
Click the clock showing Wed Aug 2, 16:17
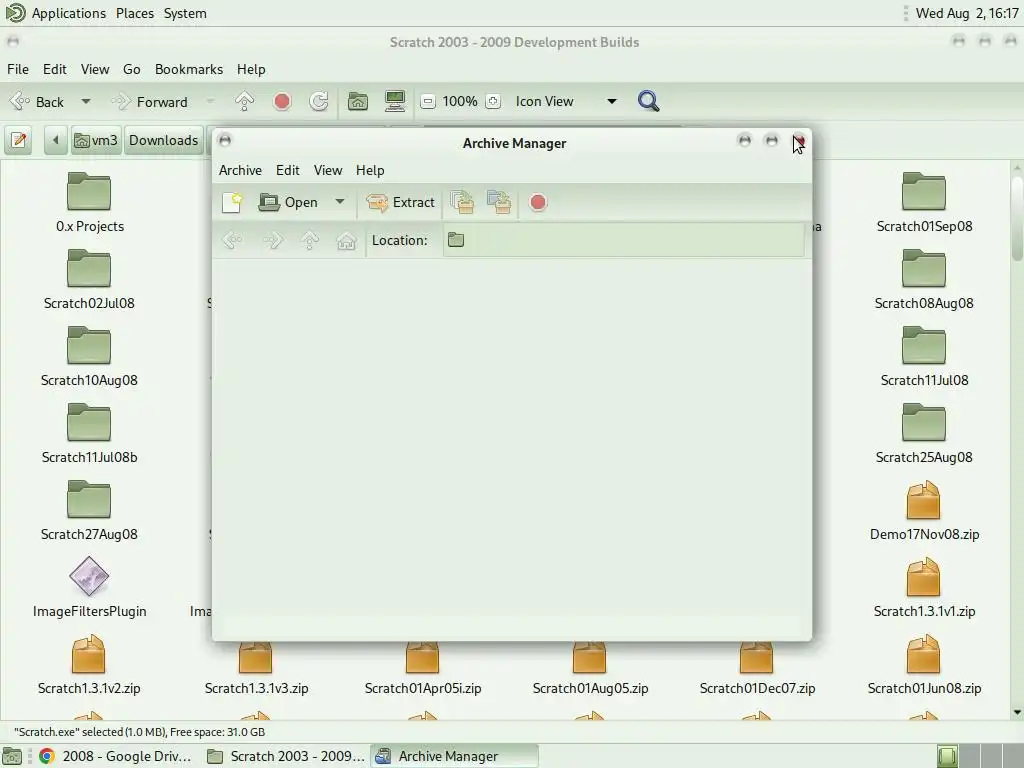[x=967, y=13]
